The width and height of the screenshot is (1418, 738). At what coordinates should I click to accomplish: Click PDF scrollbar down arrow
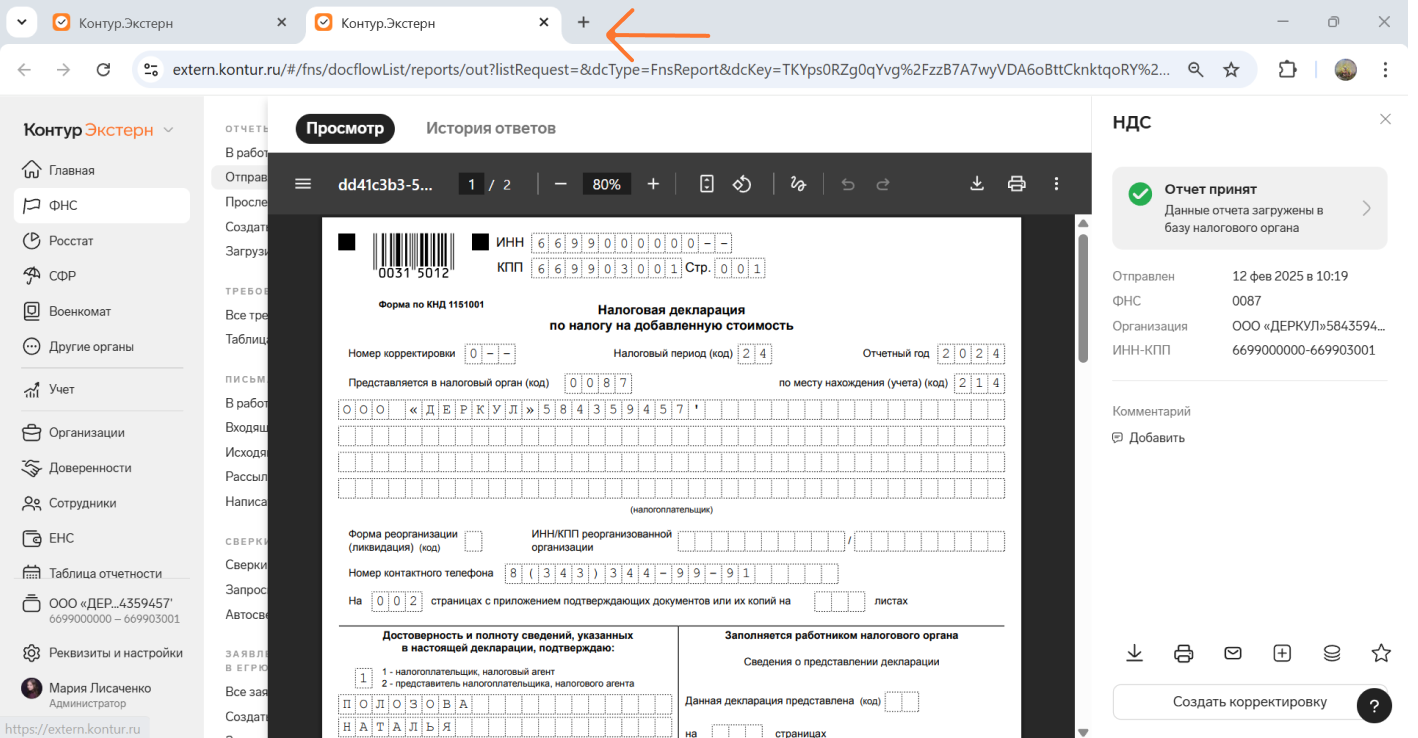pos(1083,731)
